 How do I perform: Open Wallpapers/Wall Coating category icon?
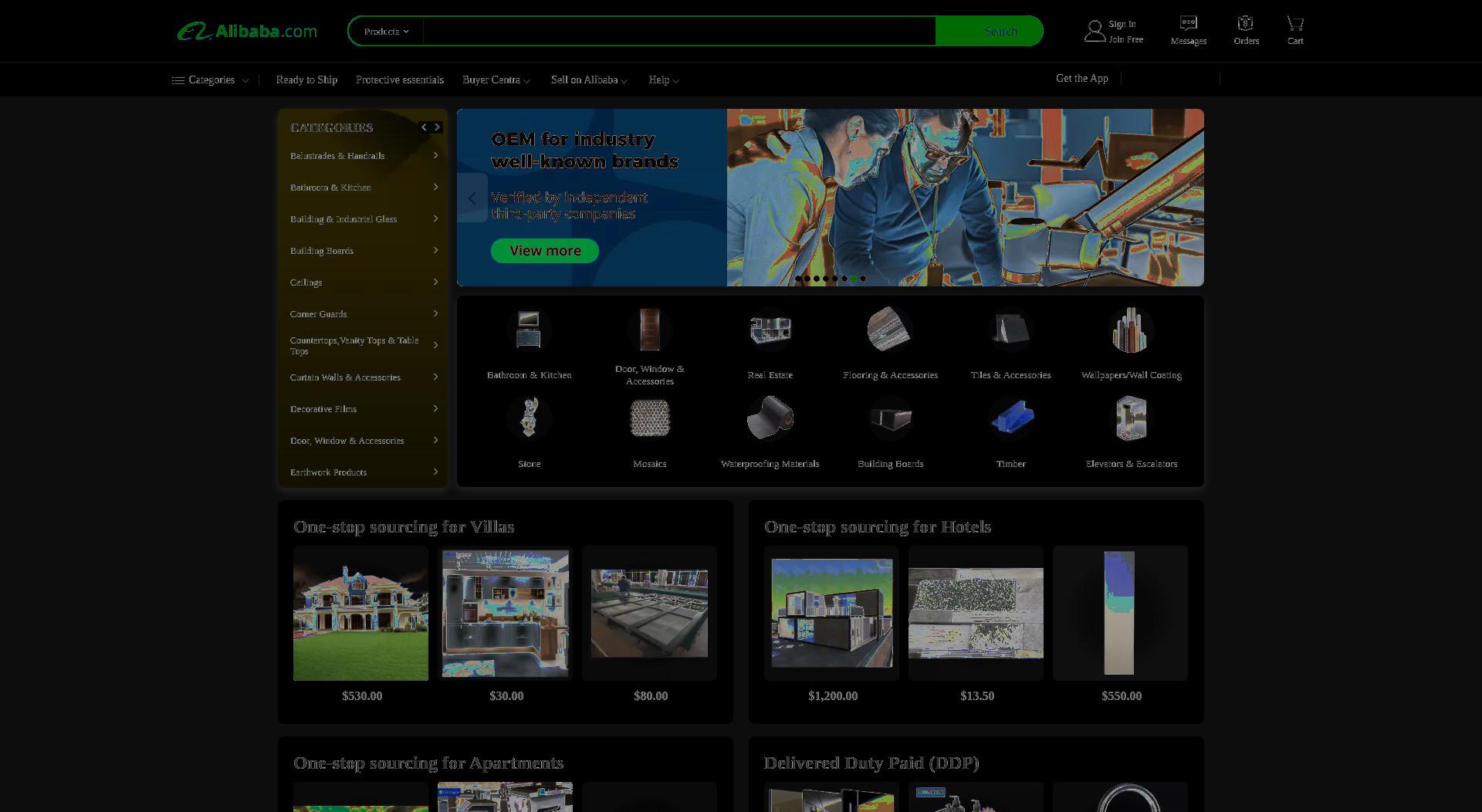[1131, 330]
